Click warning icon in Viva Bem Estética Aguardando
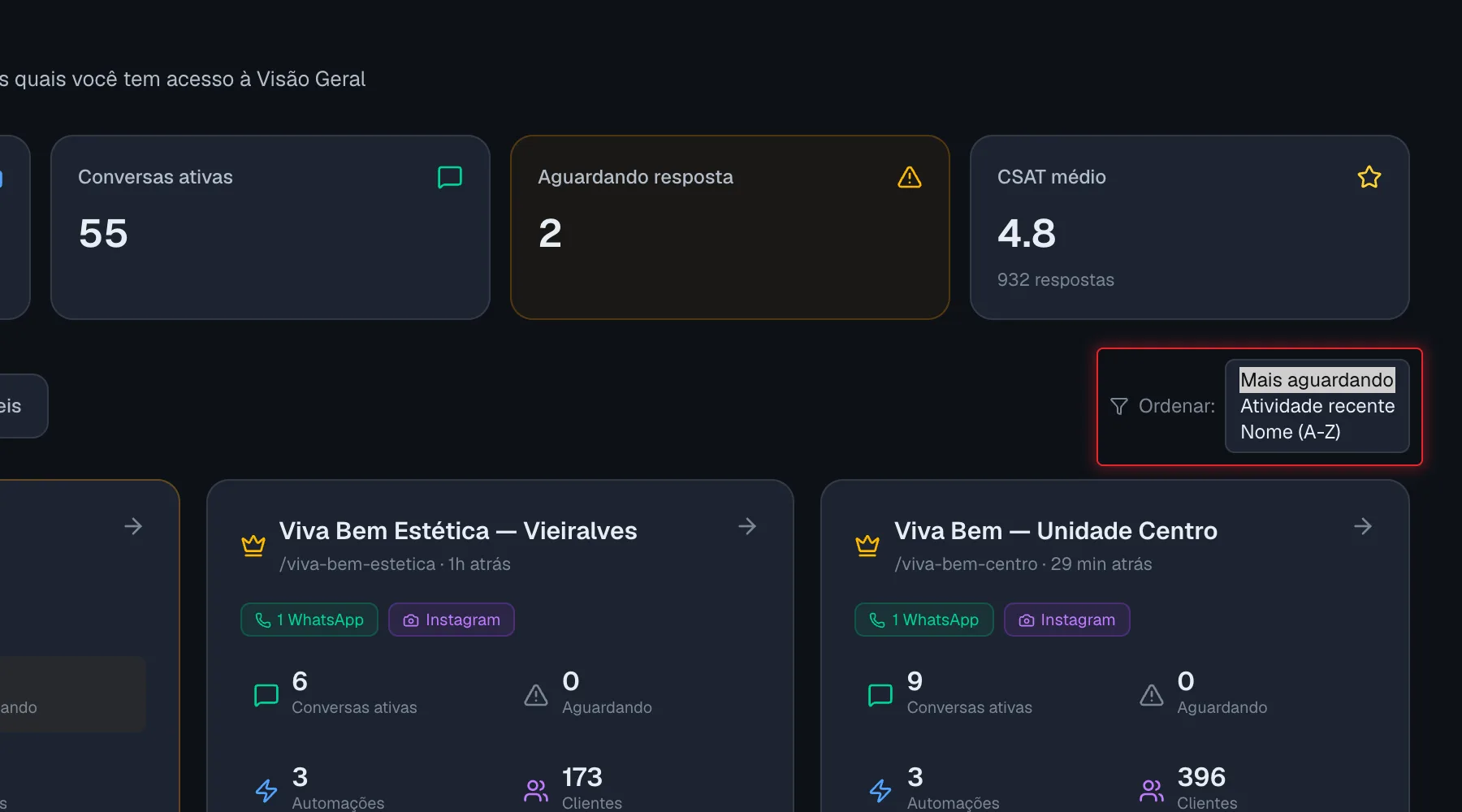The width and height of the screenshot is (1462, 812). click(x=536, y=695)
